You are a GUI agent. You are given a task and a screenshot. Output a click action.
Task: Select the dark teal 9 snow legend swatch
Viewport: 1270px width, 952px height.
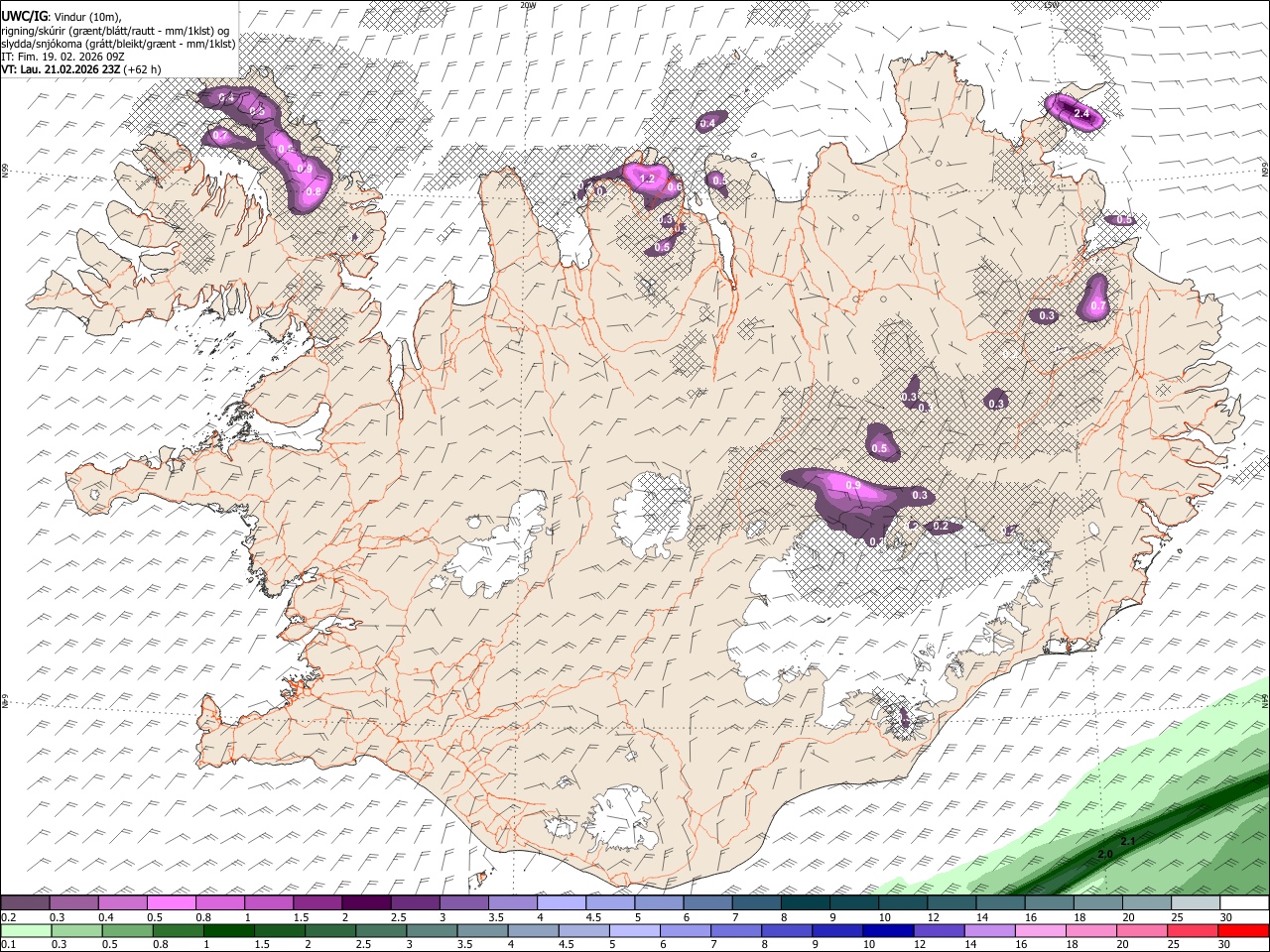[x=806, y=903]
